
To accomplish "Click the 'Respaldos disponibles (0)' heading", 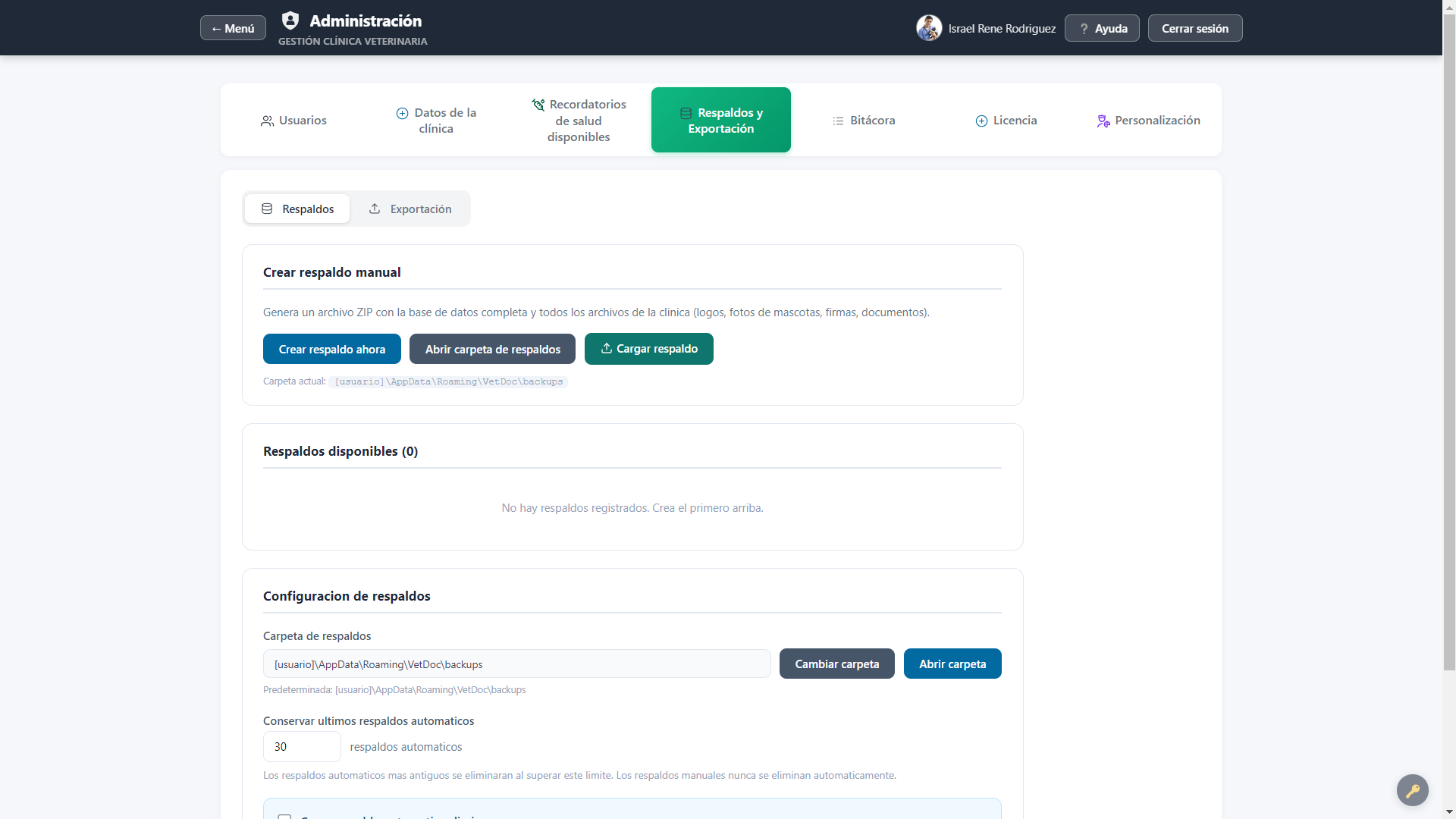I will pos(340,451).
